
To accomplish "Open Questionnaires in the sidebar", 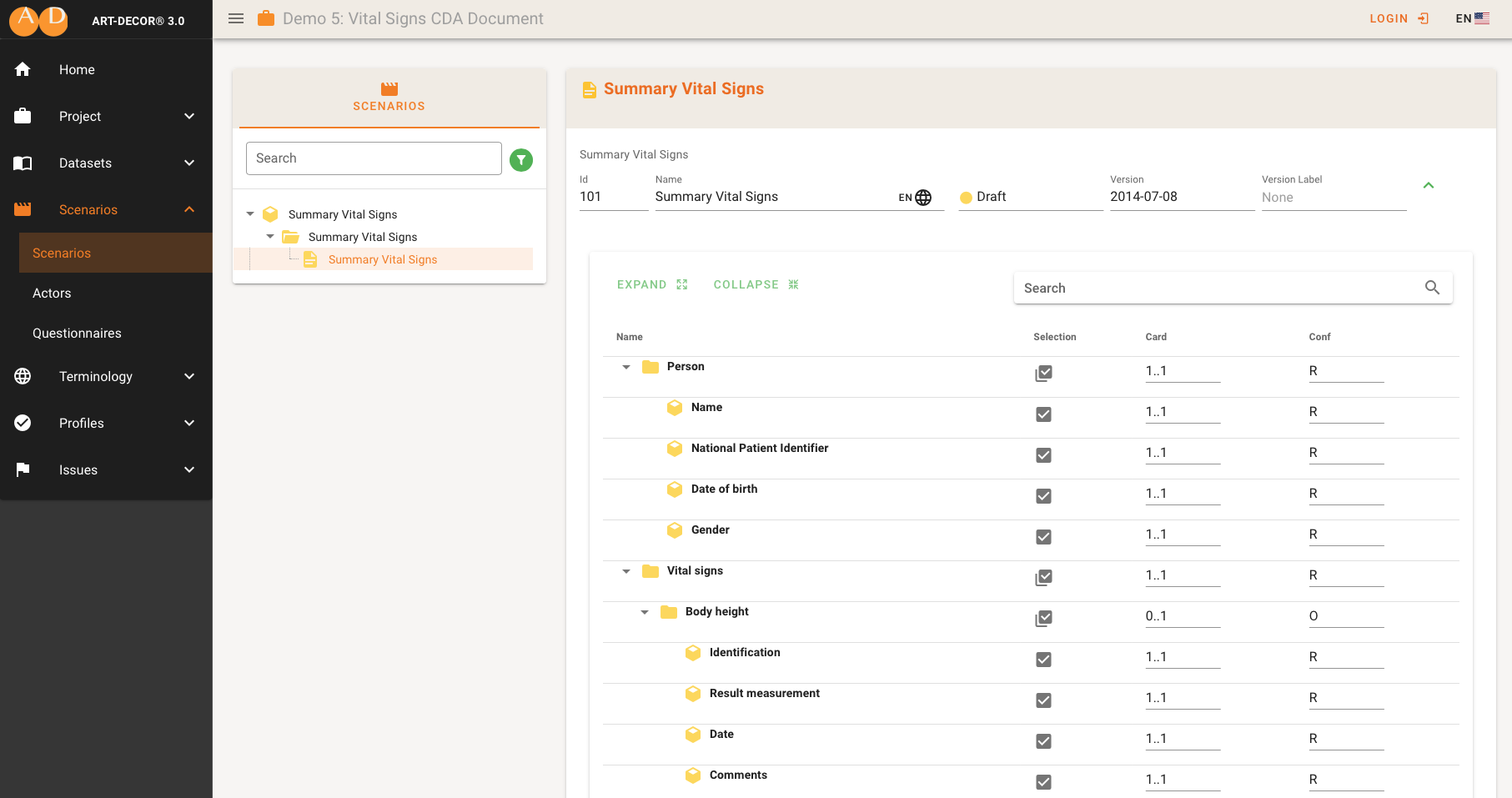I will 77,334.
